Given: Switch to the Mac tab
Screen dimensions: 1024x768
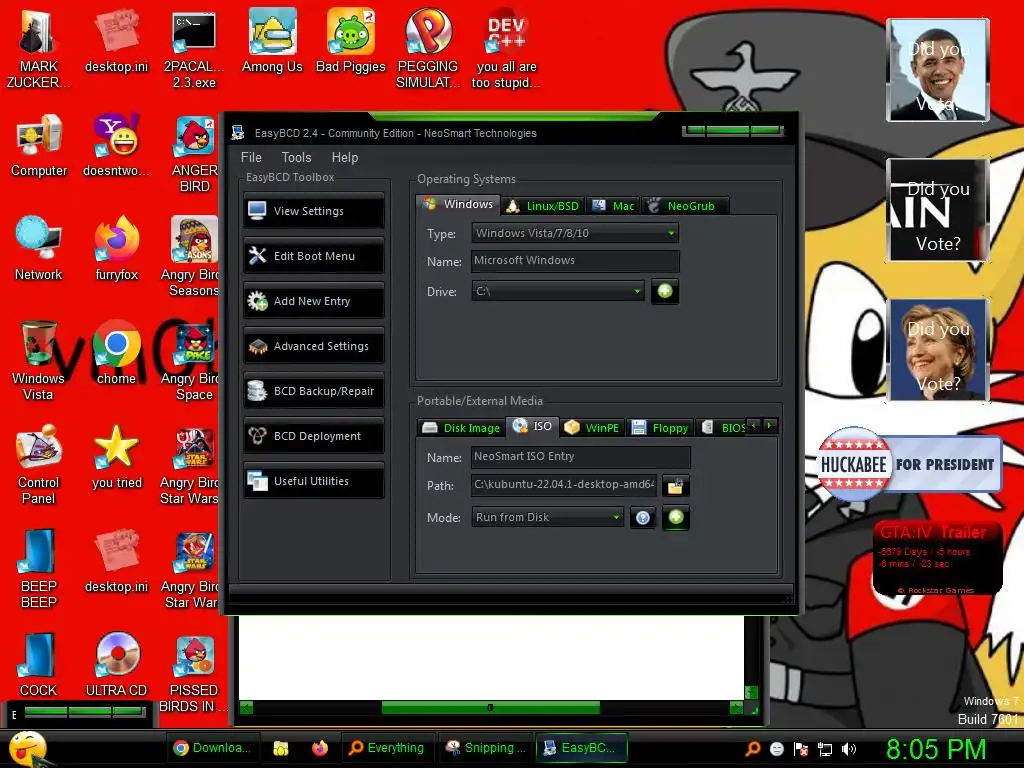Looking at the screenshot, I should click(613, 206).
